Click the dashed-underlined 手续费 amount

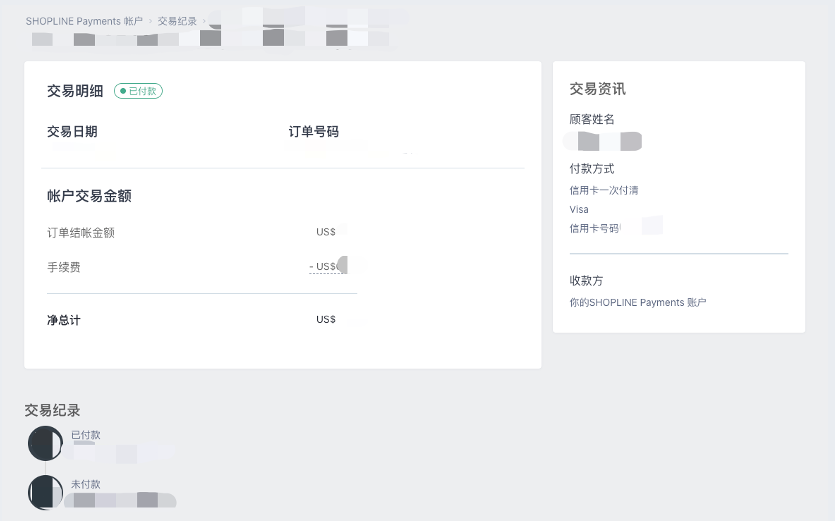point(328,266)
